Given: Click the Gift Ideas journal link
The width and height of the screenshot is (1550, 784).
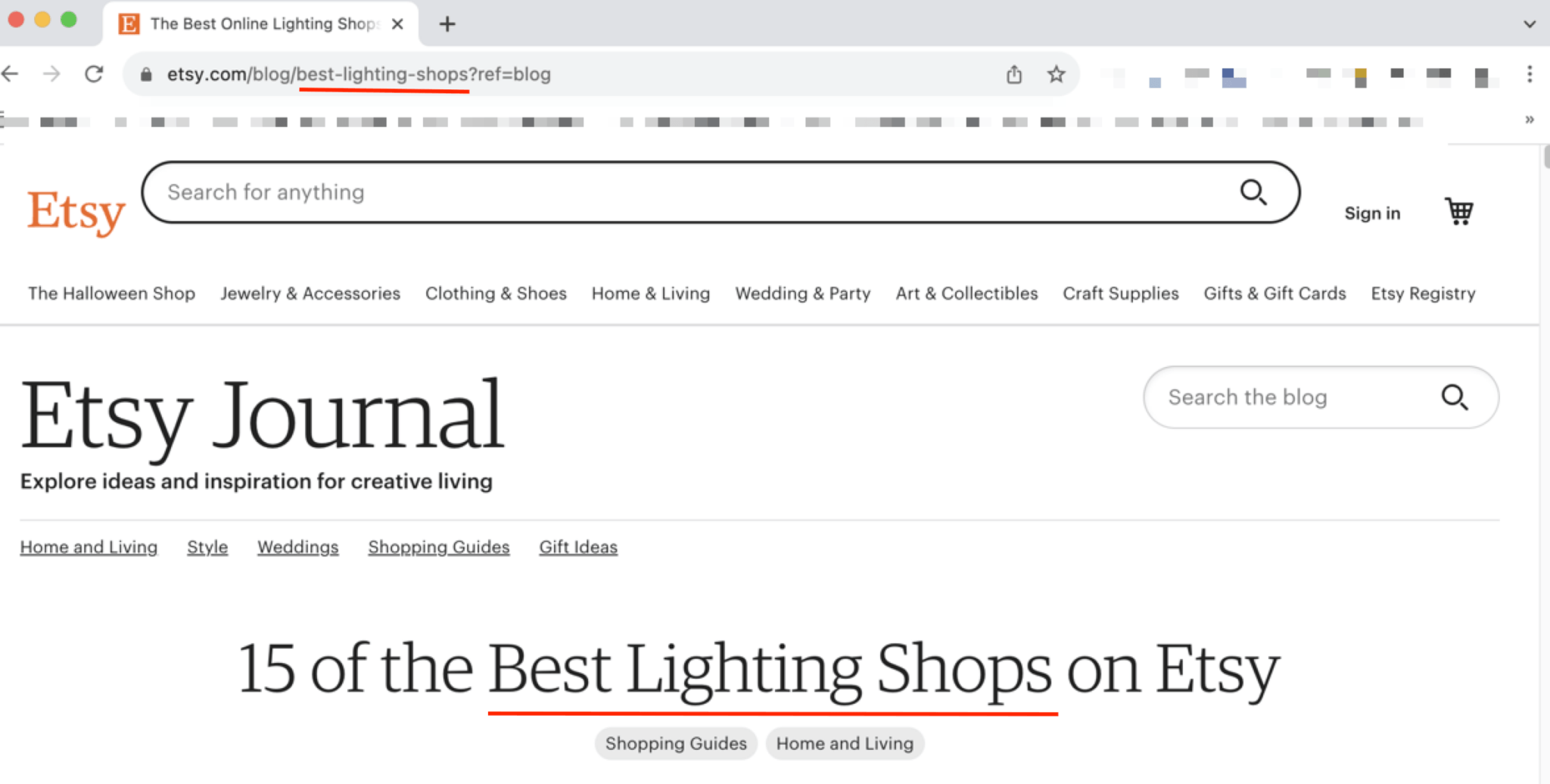Looking at the screenshot, I should click(x=578, y=546).
